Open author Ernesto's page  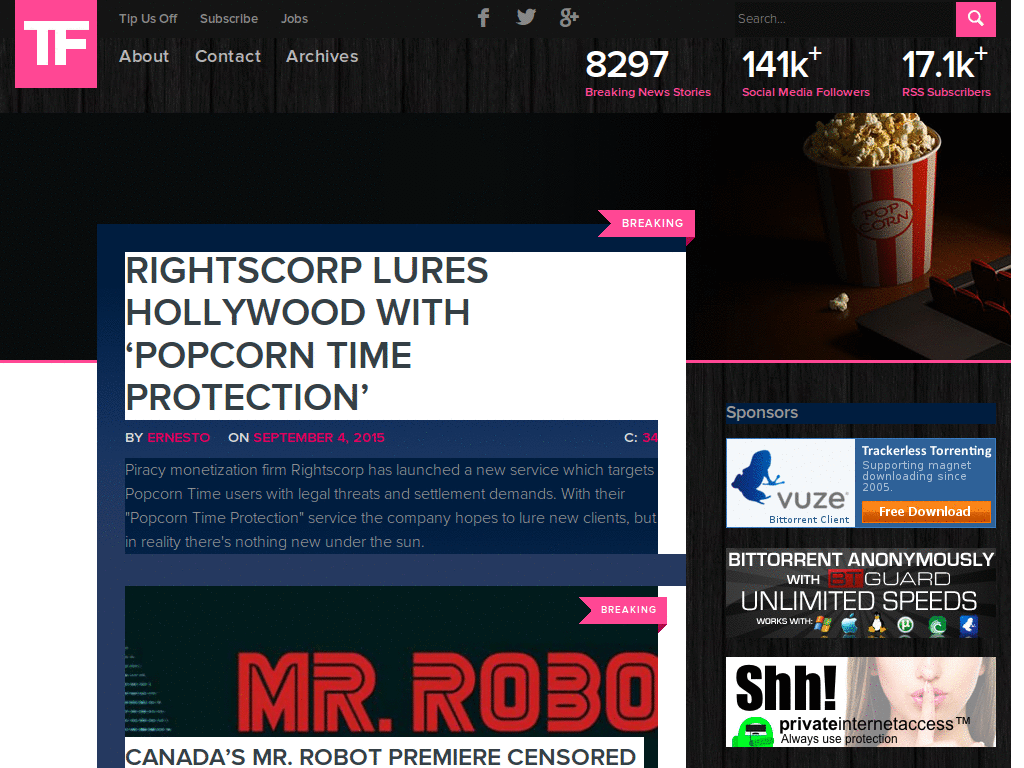pos(179,438)
